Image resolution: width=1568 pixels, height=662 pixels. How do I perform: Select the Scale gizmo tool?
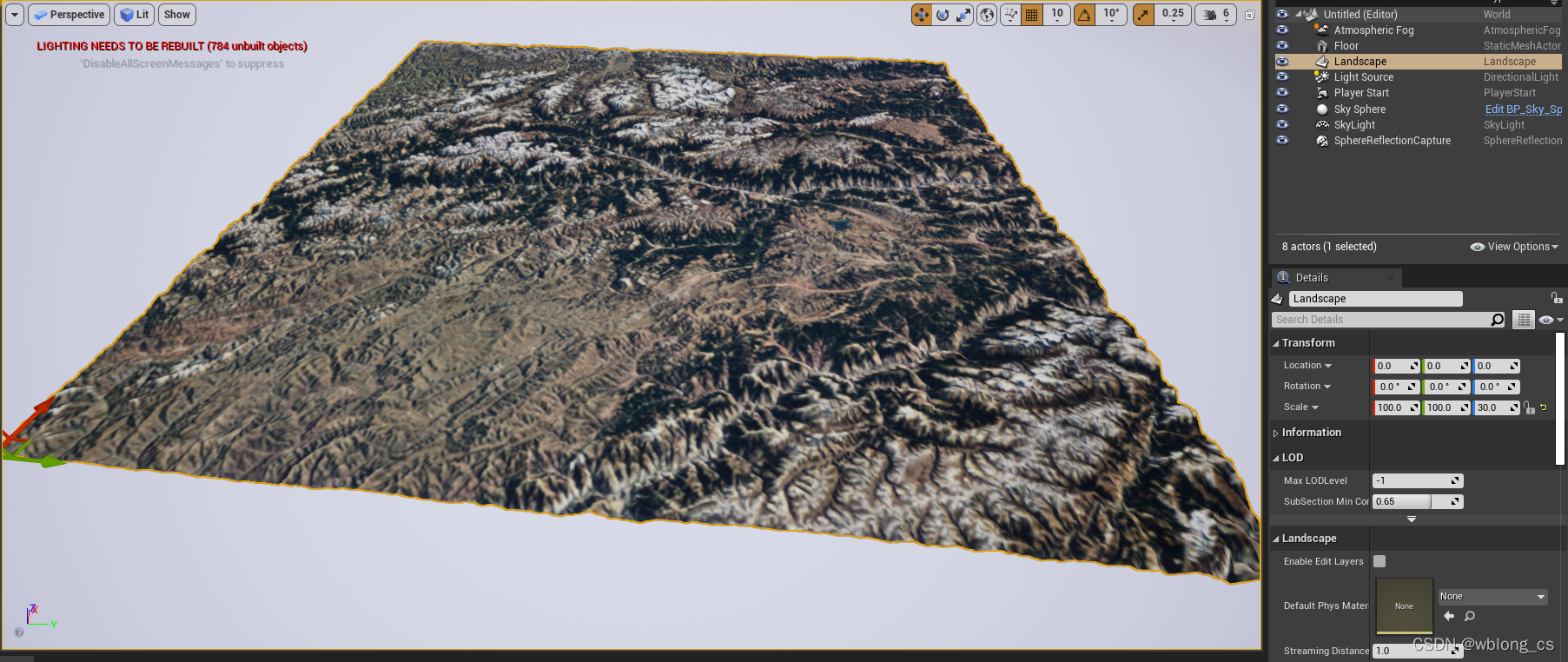tap(963, 15)
